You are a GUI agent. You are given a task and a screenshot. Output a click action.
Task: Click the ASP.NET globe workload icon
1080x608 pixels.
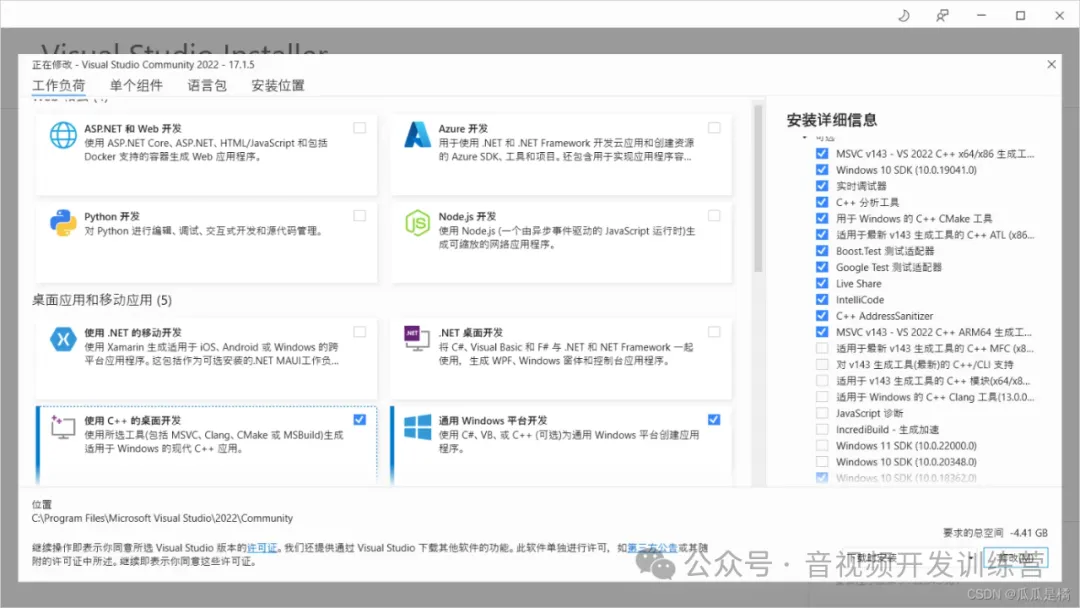click(64, 136)
